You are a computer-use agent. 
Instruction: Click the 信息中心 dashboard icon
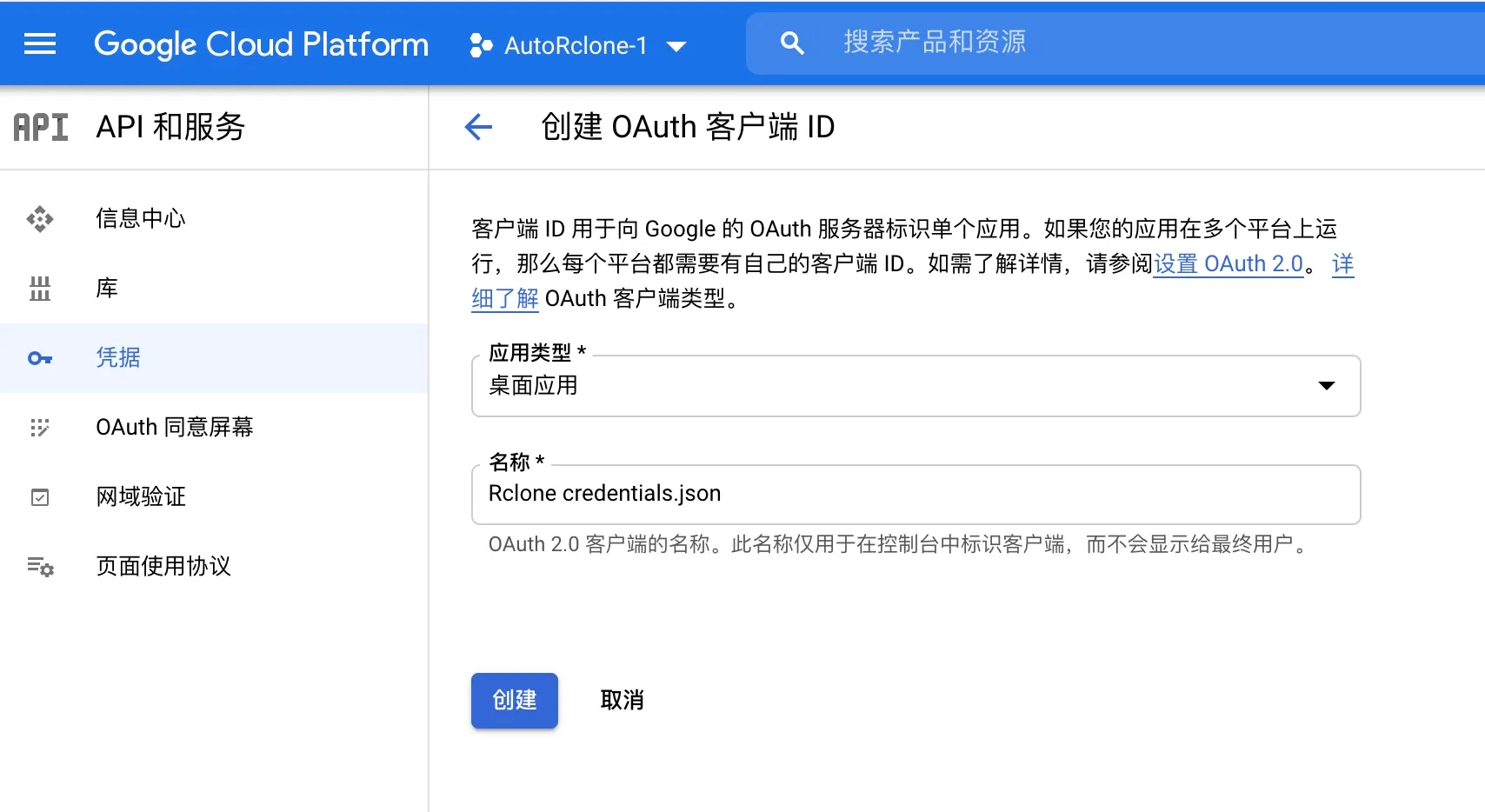point(40,219)
